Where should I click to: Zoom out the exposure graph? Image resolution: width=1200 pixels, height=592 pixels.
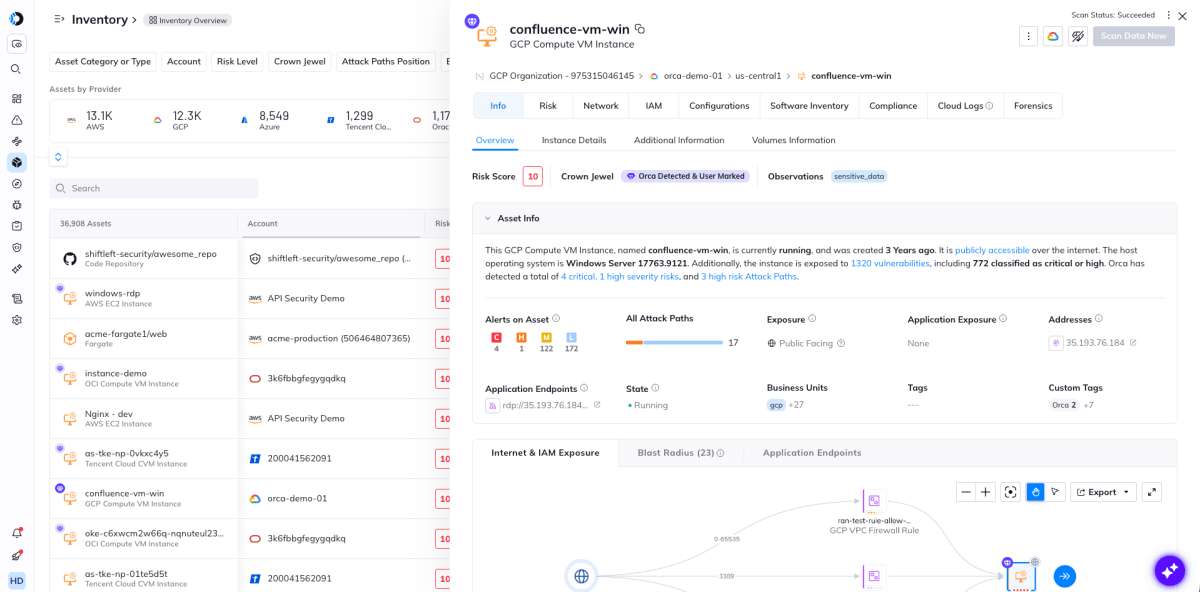coord(966,492)
